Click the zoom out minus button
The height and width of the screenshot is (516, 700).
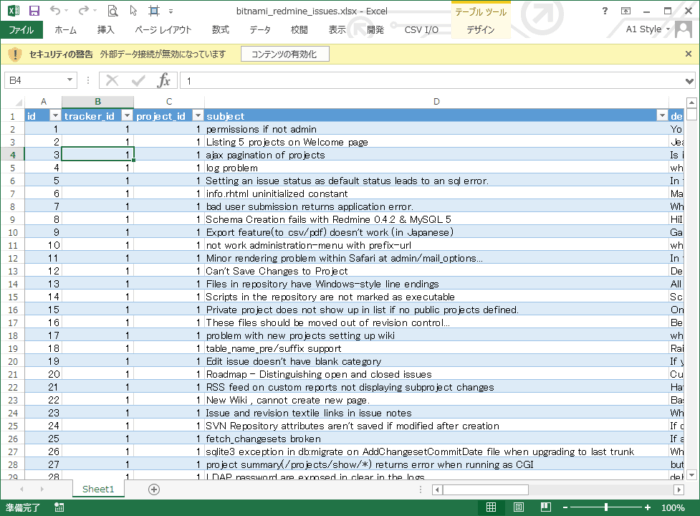[x=565, y=508]
